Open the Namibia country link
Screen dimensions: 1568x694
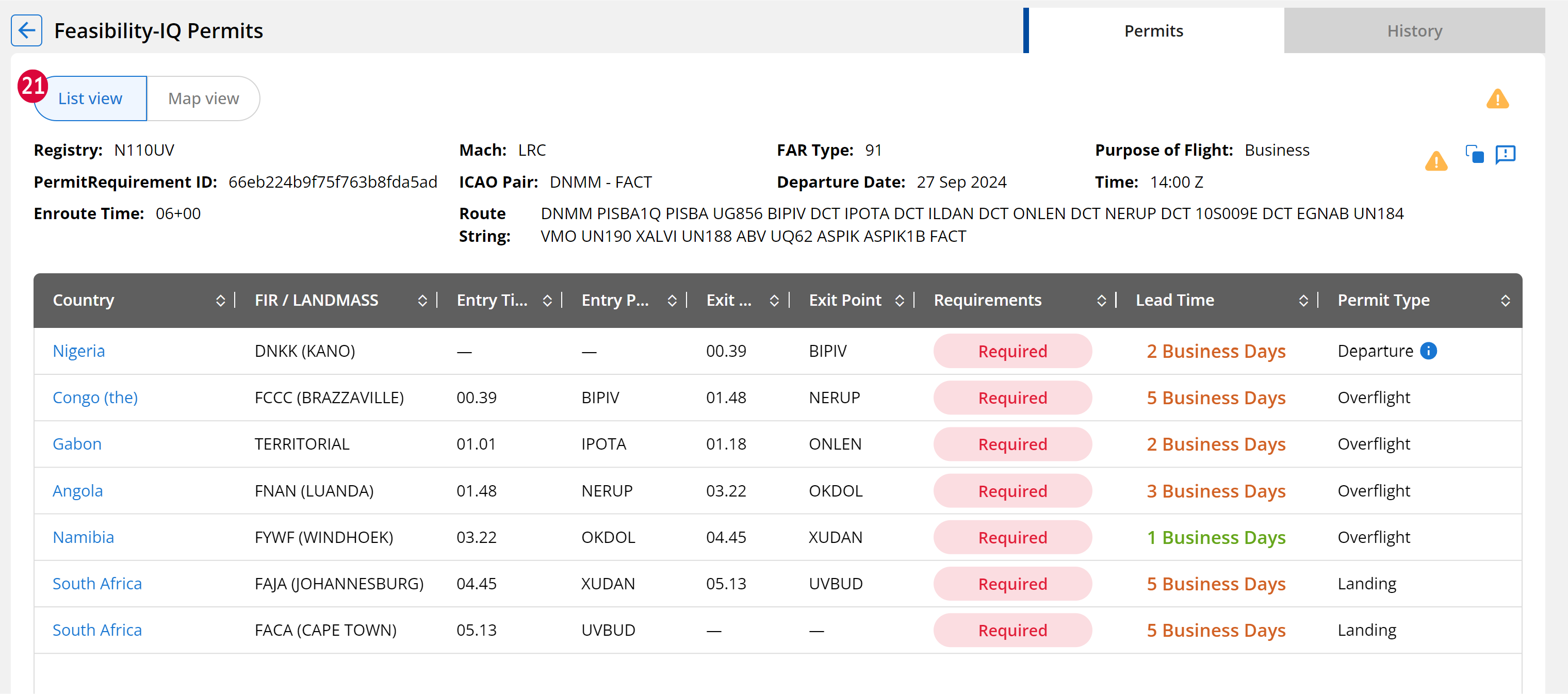pos(84,537)
